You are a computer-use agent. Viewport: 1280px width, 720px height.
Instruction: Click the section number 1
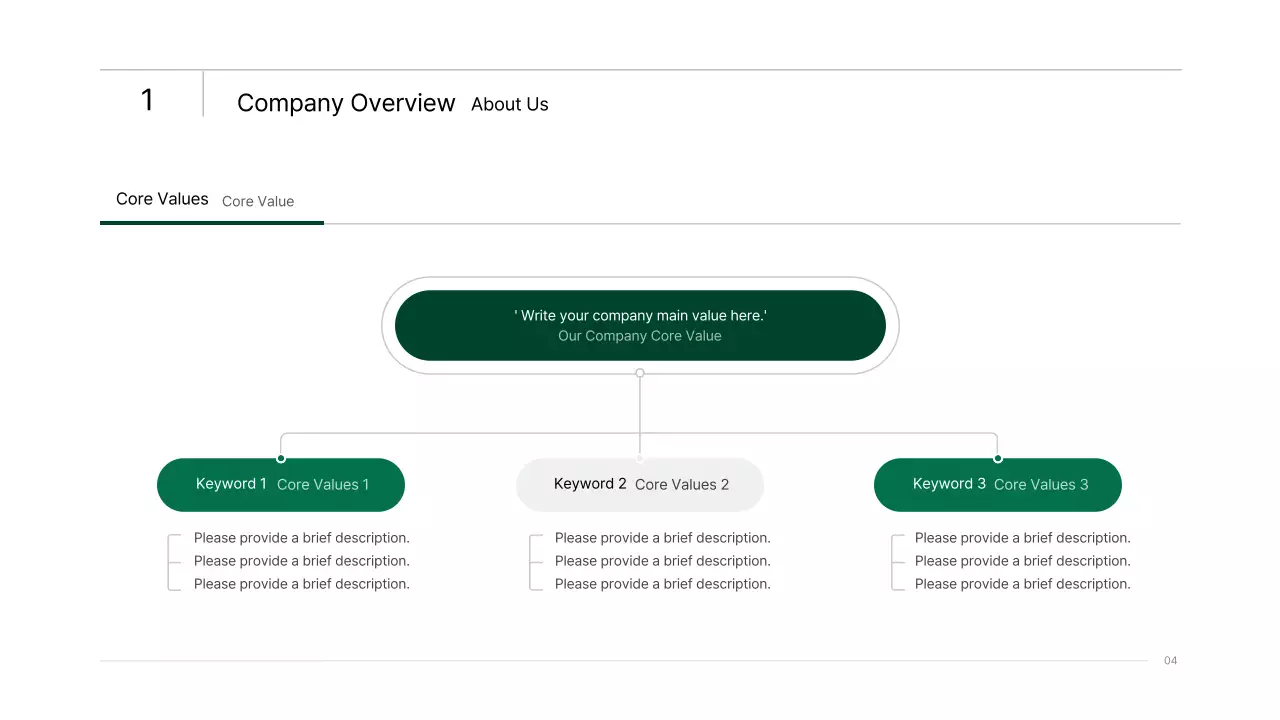click(x=147, y=100)
